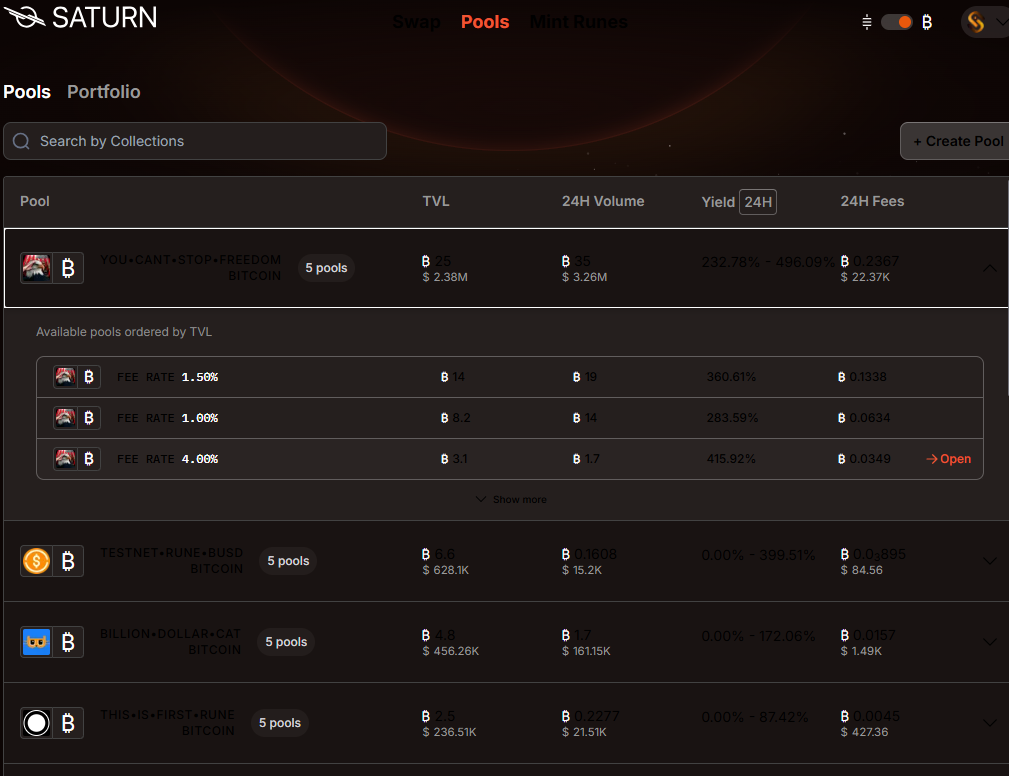Select the fee rate 1.00% pool

(x=510, y=418)
